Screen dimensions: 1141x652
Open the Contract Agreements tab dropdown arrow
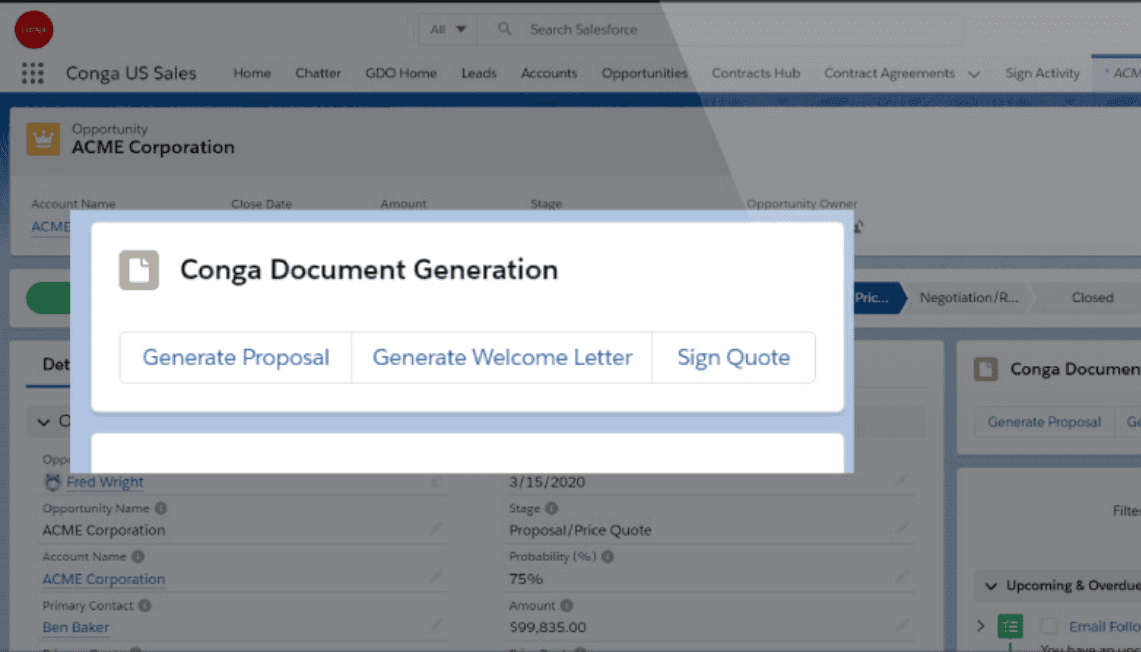(x=974, y=74)
